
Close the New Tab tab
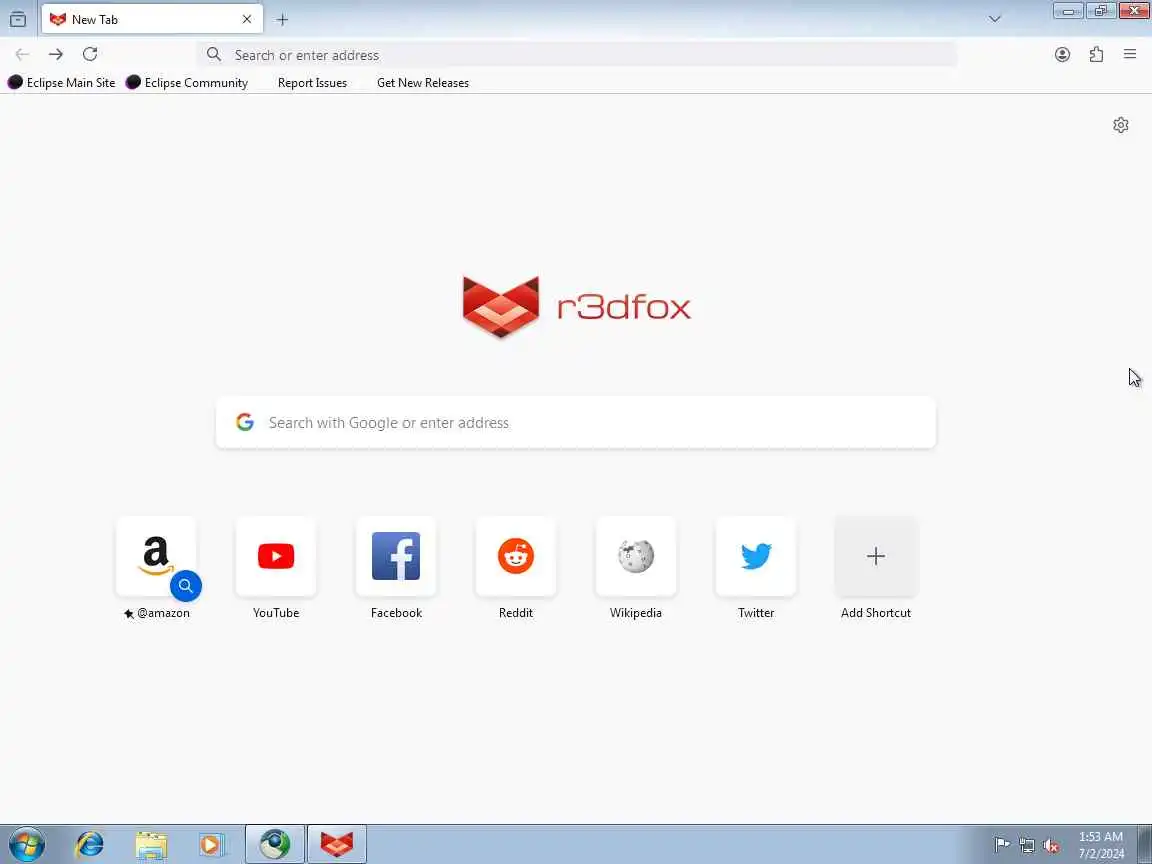click(247, 19)
